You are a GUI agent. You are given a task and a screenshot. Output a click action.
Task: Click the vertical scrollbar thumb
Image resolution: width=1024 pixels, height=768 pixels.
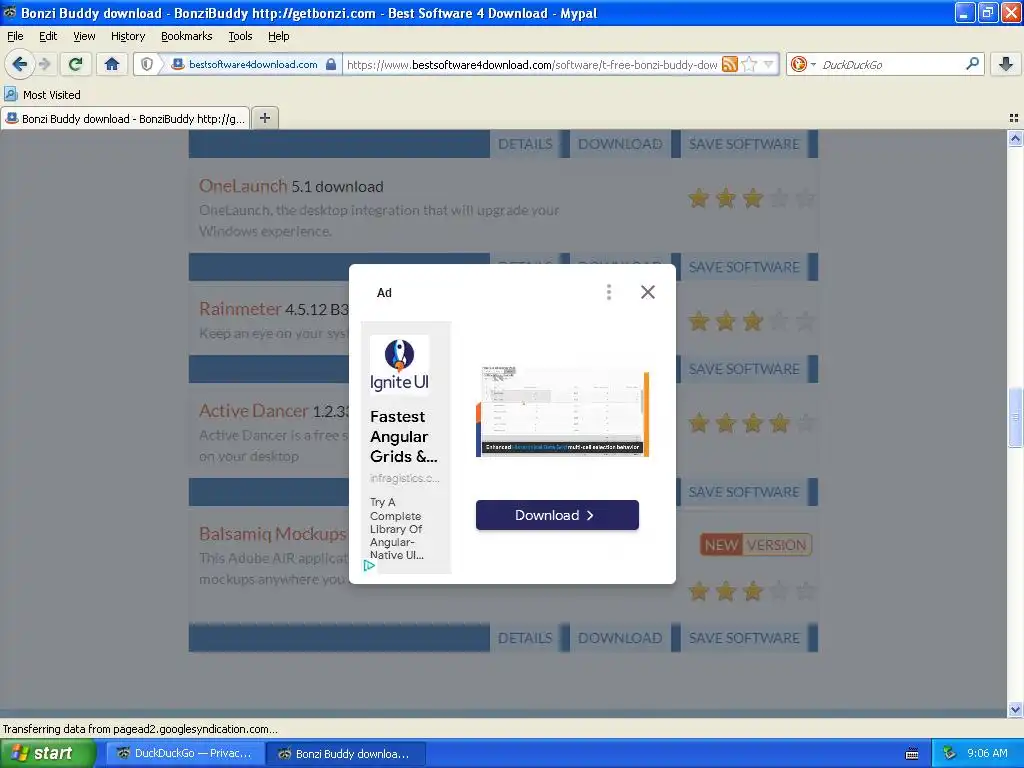1015,417
